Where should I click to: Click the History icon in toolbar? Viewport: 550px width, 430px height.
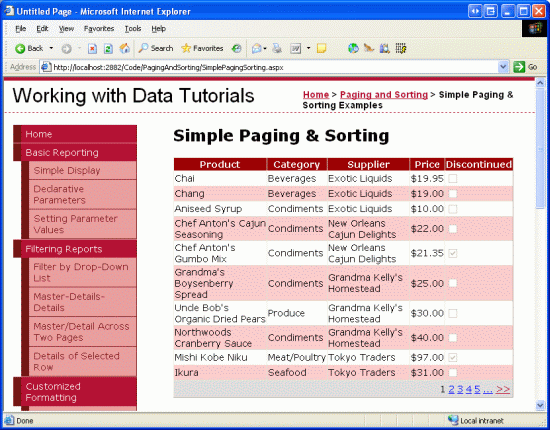pyautogui.click(x=237, y=48)
